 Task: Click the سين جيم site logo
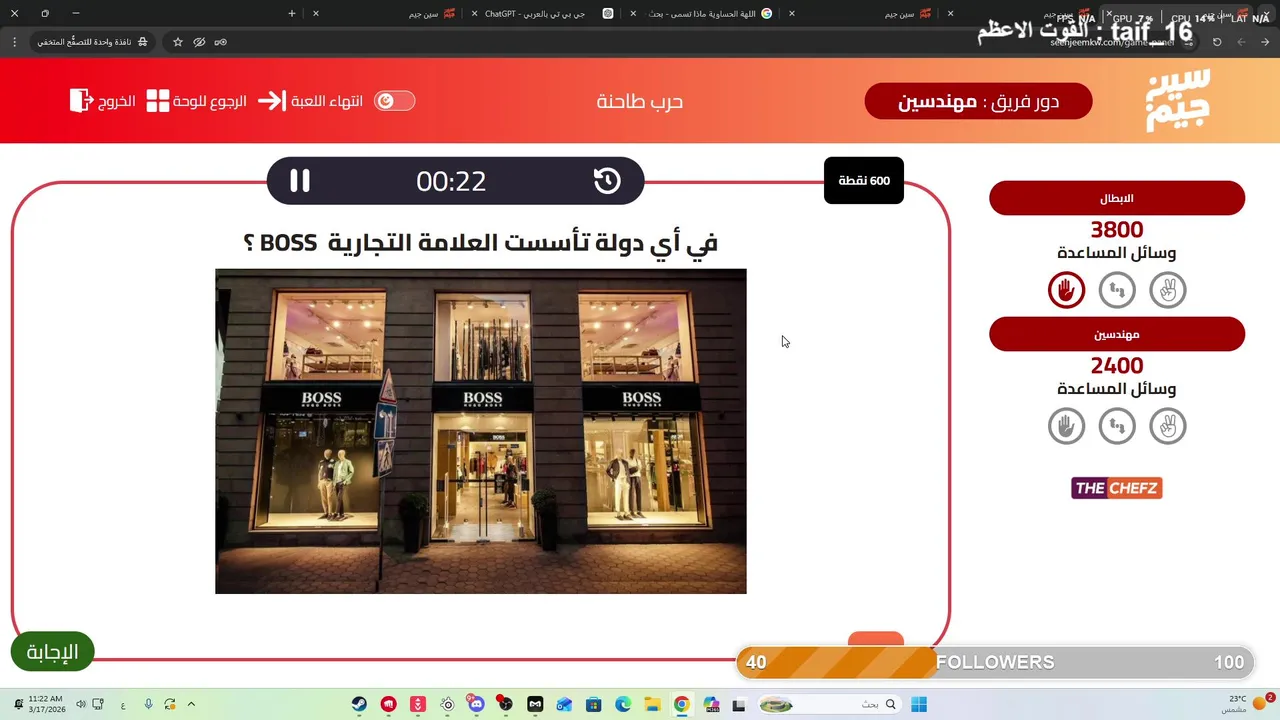1178,100
